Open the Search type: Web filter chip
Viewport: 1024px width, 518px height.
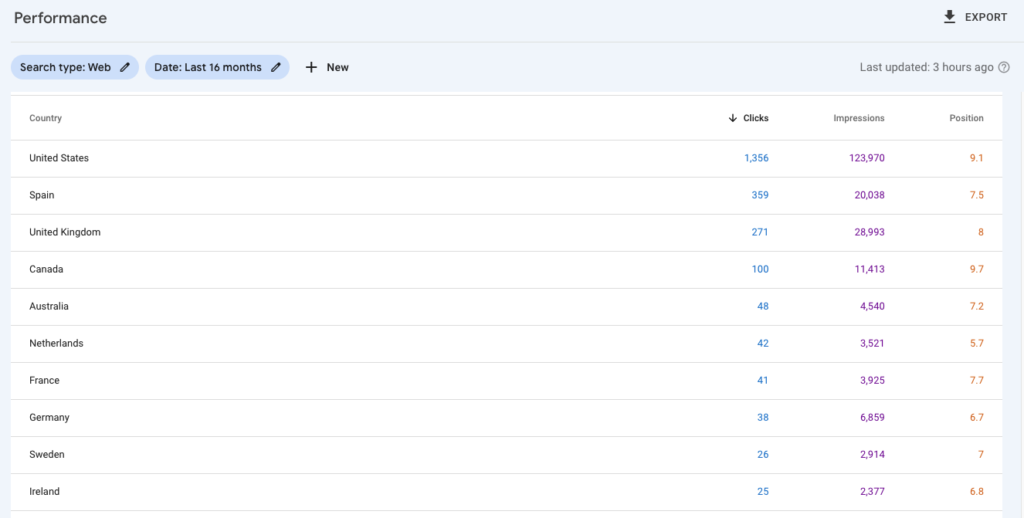(x=65, y=67)
